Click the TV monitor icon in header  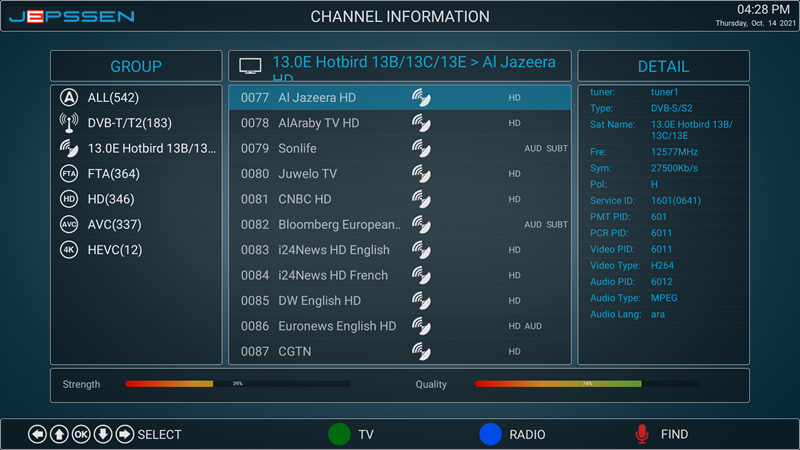[250, 66]
